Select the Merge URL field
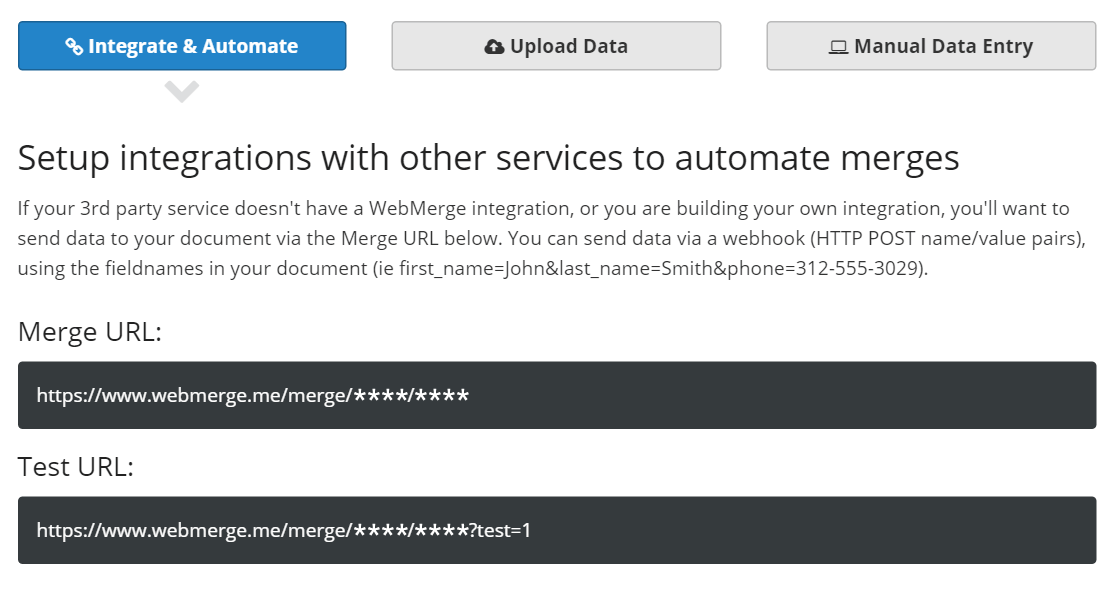Image resolution: width=1120 pixels, height=590 pixels. 556,395
